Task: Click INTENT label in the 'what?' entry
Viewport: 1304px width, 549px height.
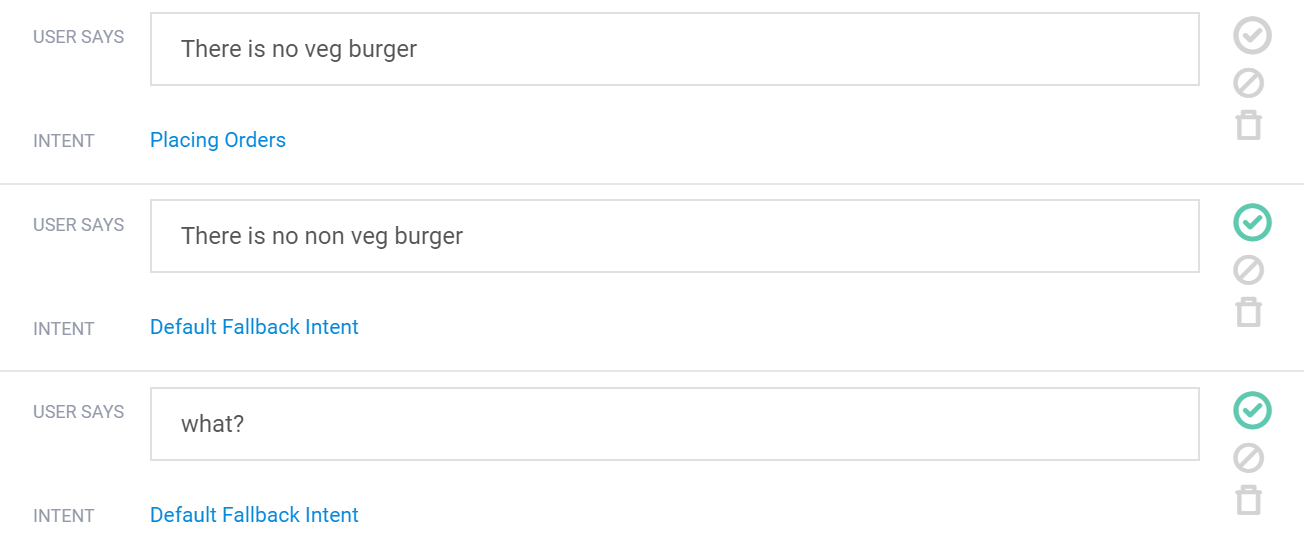Action: 64,516
